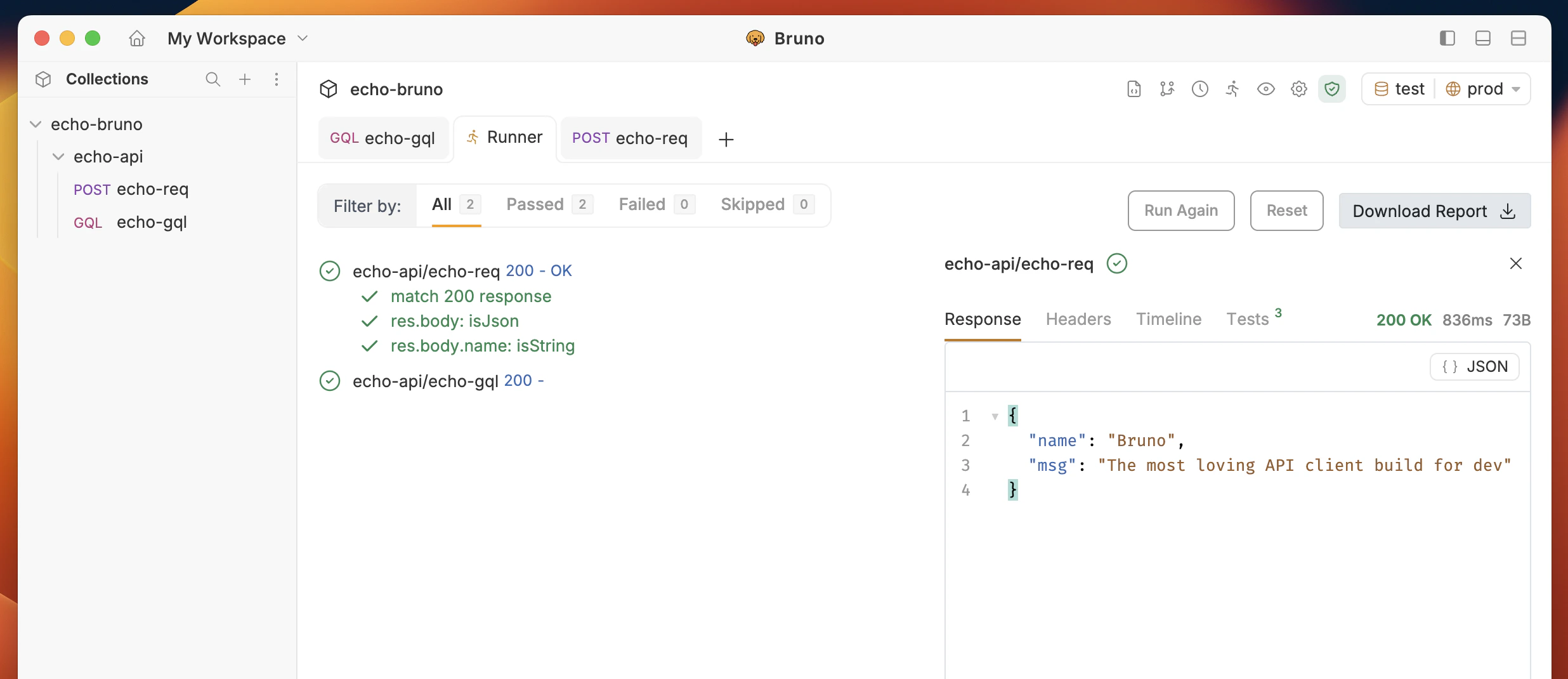The image size is (1568, 679).
Task: Toggle the left sidebar visibility
Action: tap(1447, 38)
